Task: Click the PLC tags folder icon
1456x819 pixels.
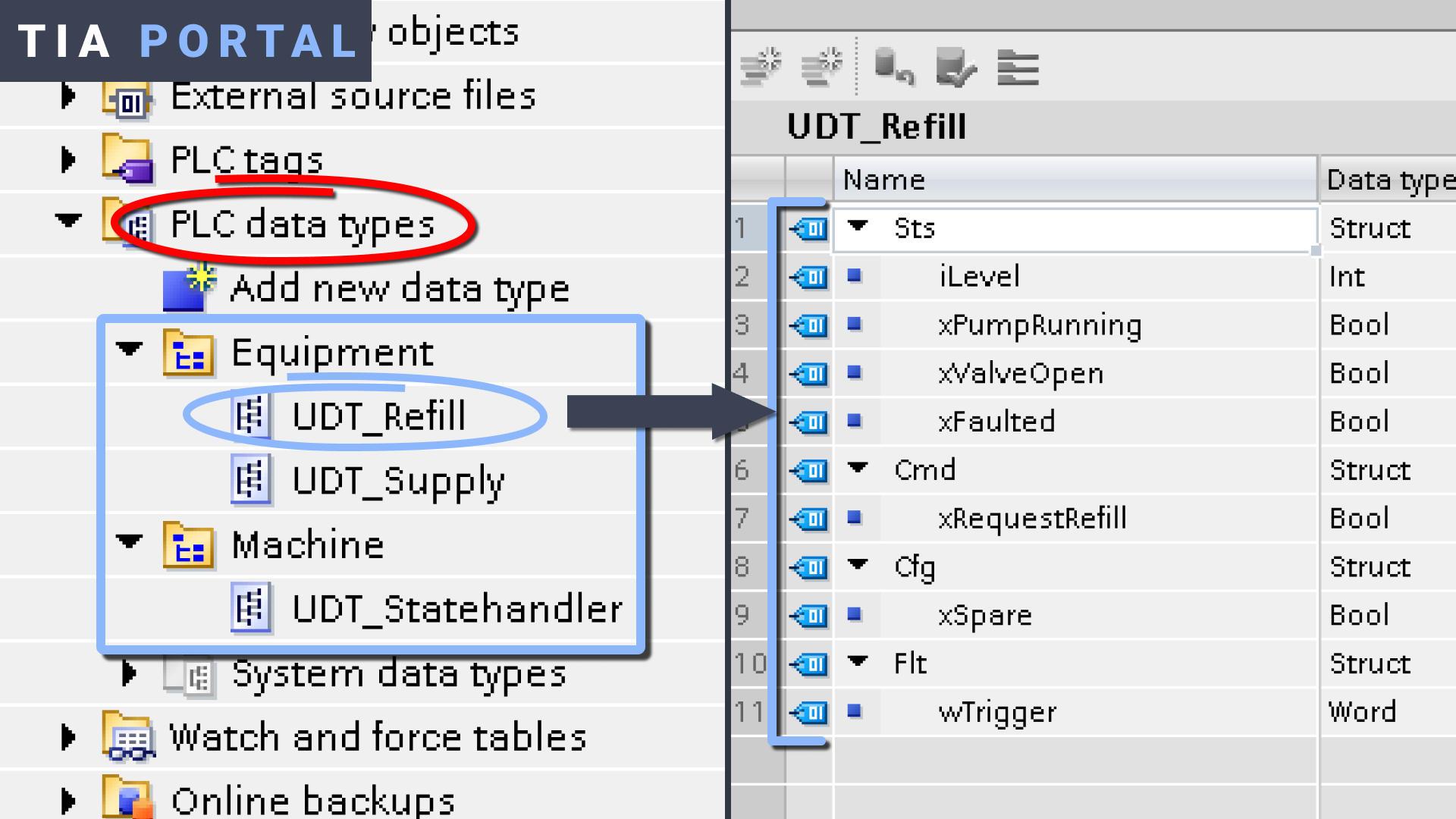Action: pyautogui.click(x=128, y=160)
